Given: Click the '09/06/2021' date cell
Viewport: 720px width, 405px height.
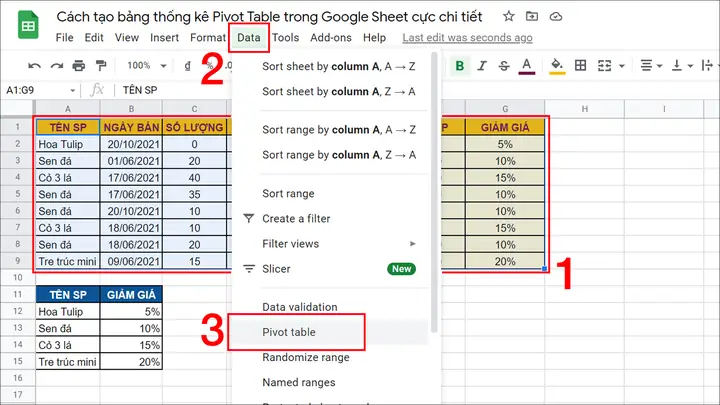Looking at the screenshot, I should click(x=131, y=261).
